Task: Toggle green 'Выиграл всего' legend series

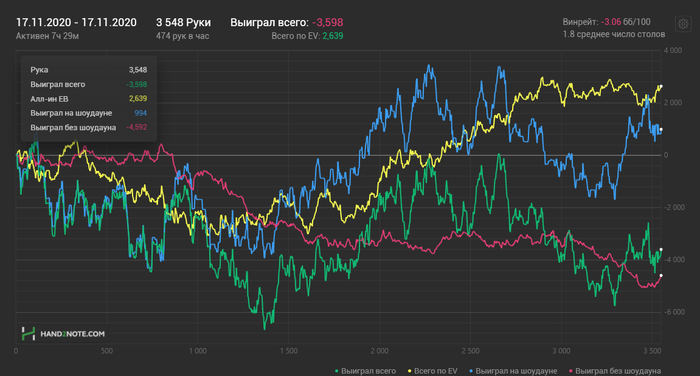Action: coord(365,371)
